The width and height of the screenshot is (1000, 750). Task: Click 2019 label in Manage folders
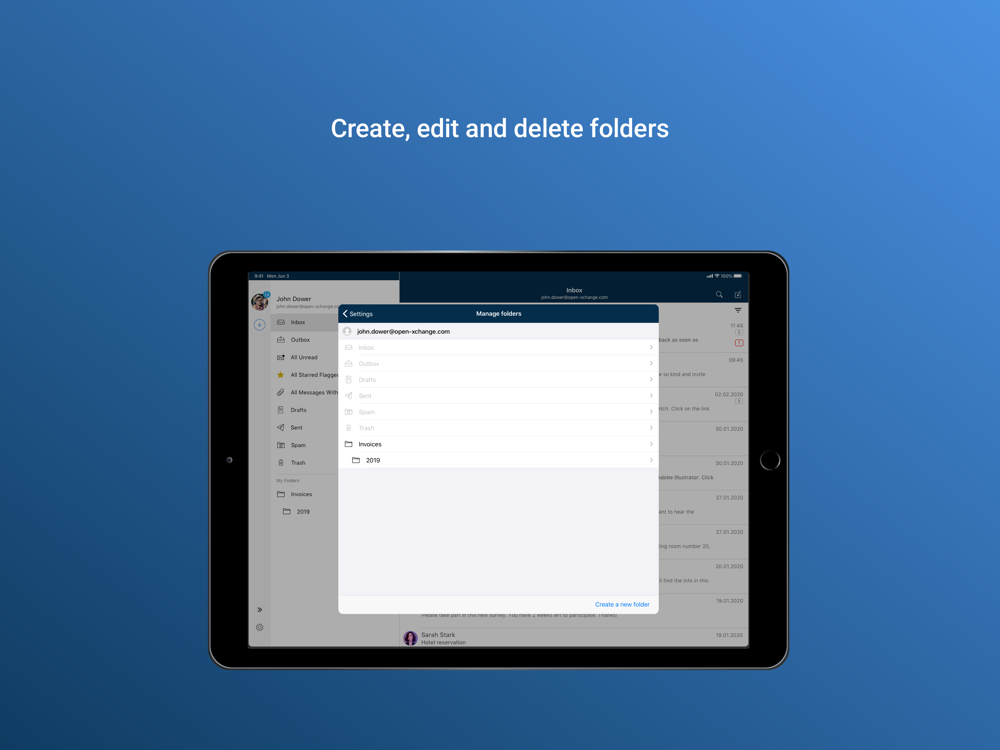[373, 460]
